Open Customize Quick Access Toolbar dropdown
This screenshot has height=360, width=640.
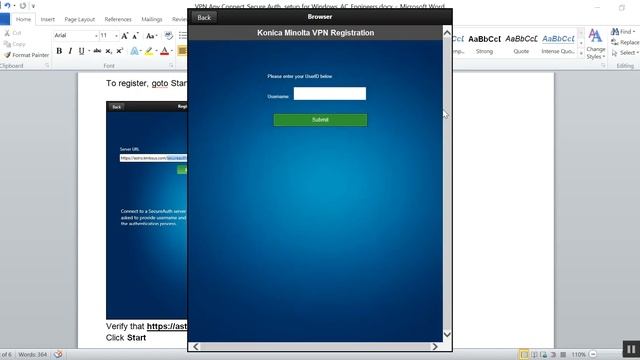pos(33,6)
